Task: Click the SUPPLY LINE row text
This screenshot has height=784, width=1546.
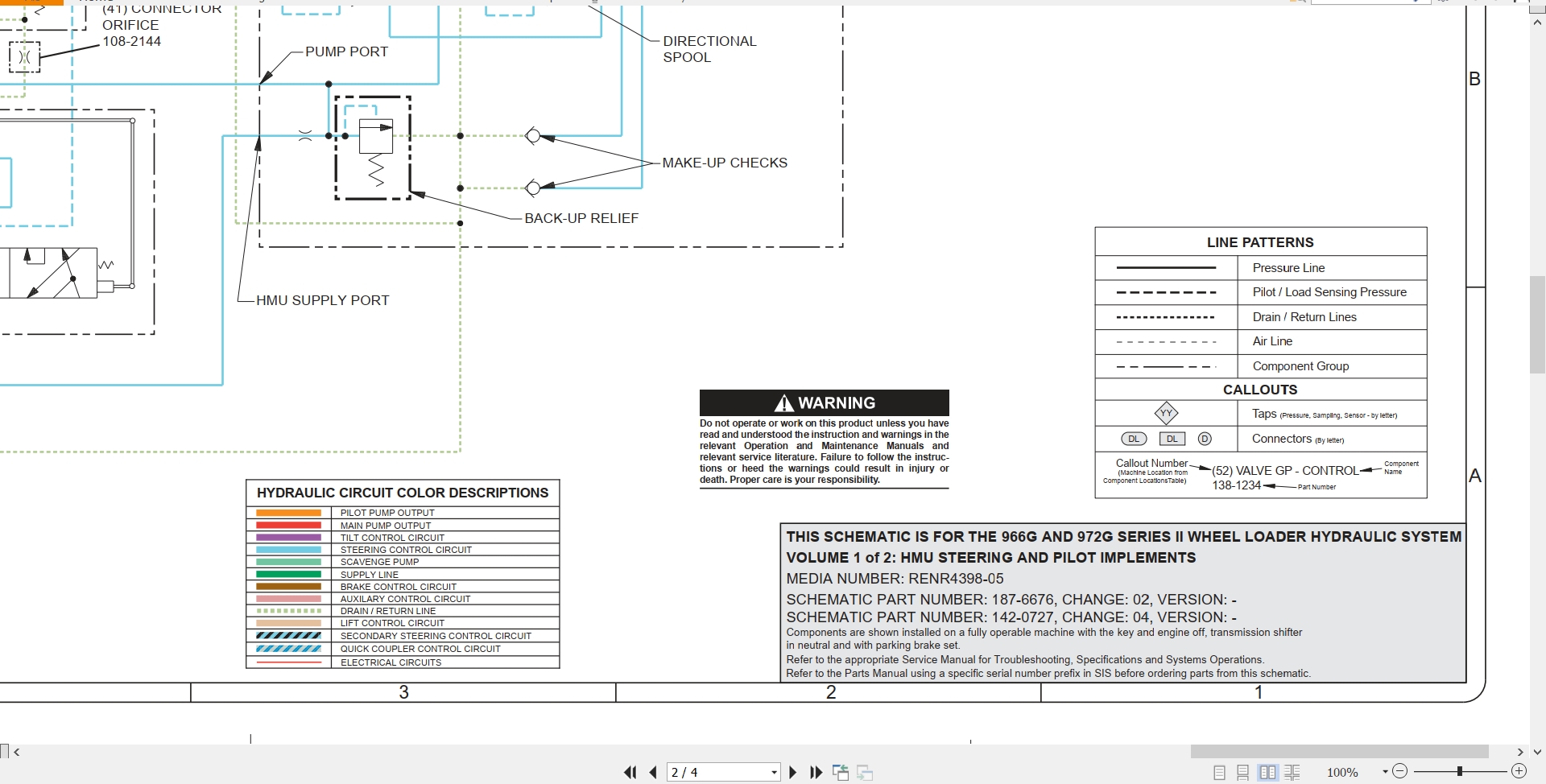Action: tap(369, 575)
